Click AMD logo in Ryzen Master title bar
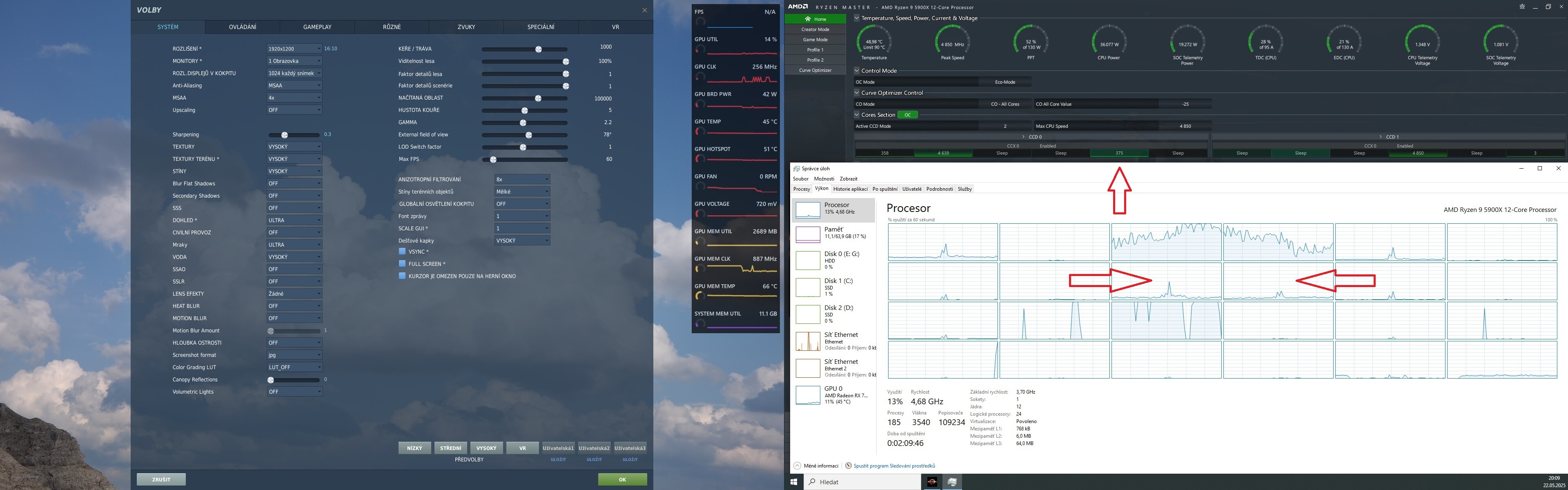 click(x=798, y=7)
